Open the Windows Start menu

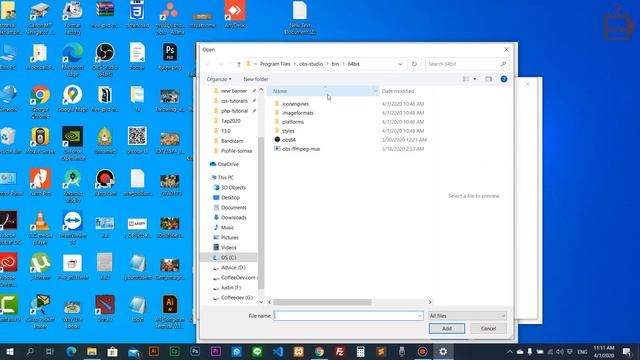pos(9,351)
